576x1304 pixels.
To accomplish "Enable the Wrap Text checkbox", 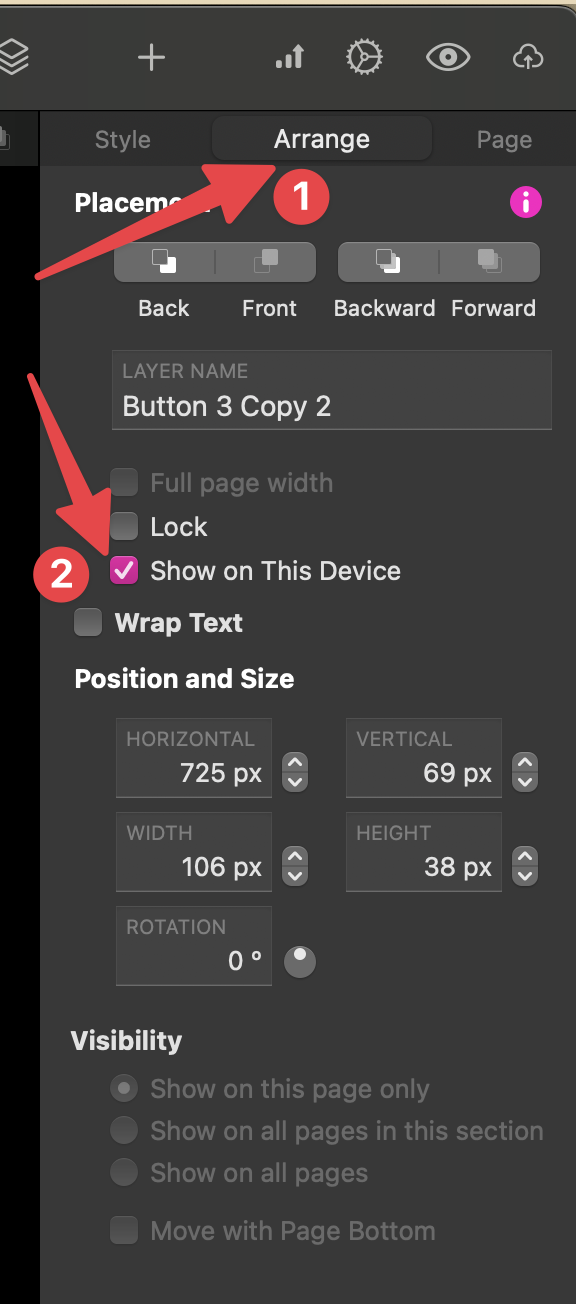I will (88, 623).
